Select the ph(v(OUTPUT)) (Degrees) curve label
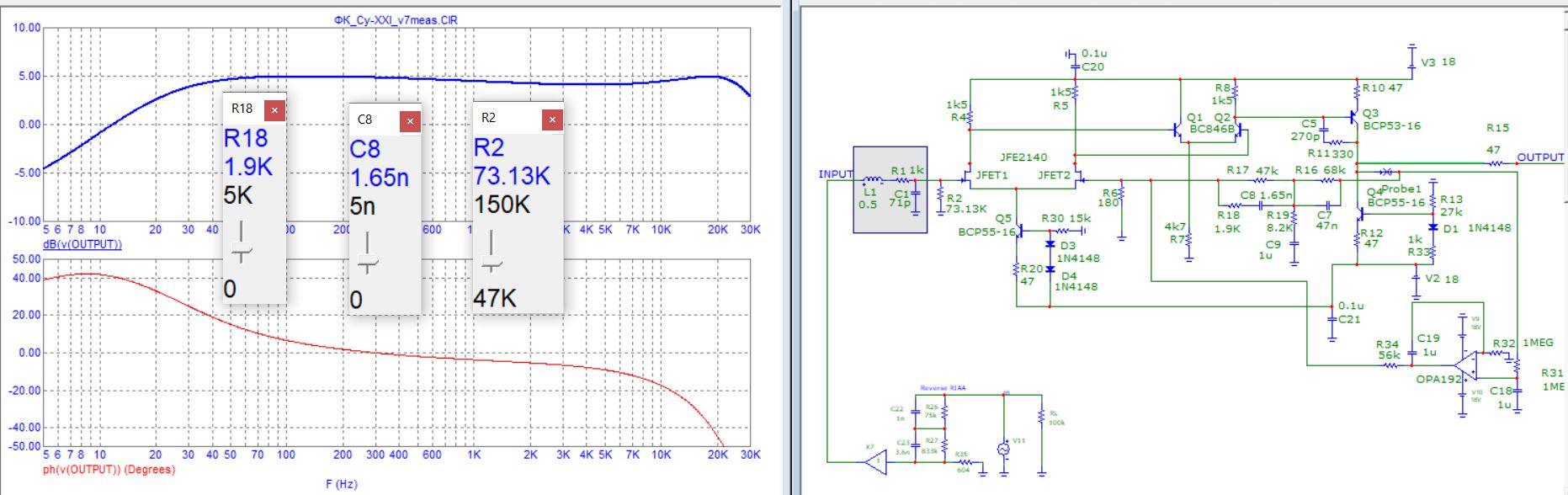This screenshot has height=495, width=1568. [109, 470]
